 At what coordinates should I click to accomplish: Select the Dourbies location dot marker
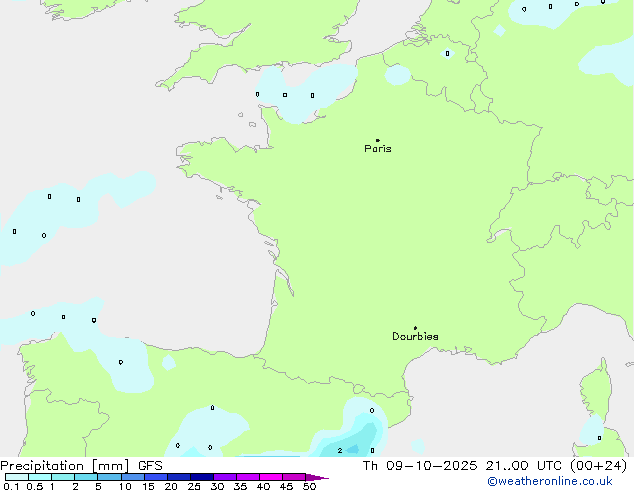pyautogui.click(x=415, y=328)
